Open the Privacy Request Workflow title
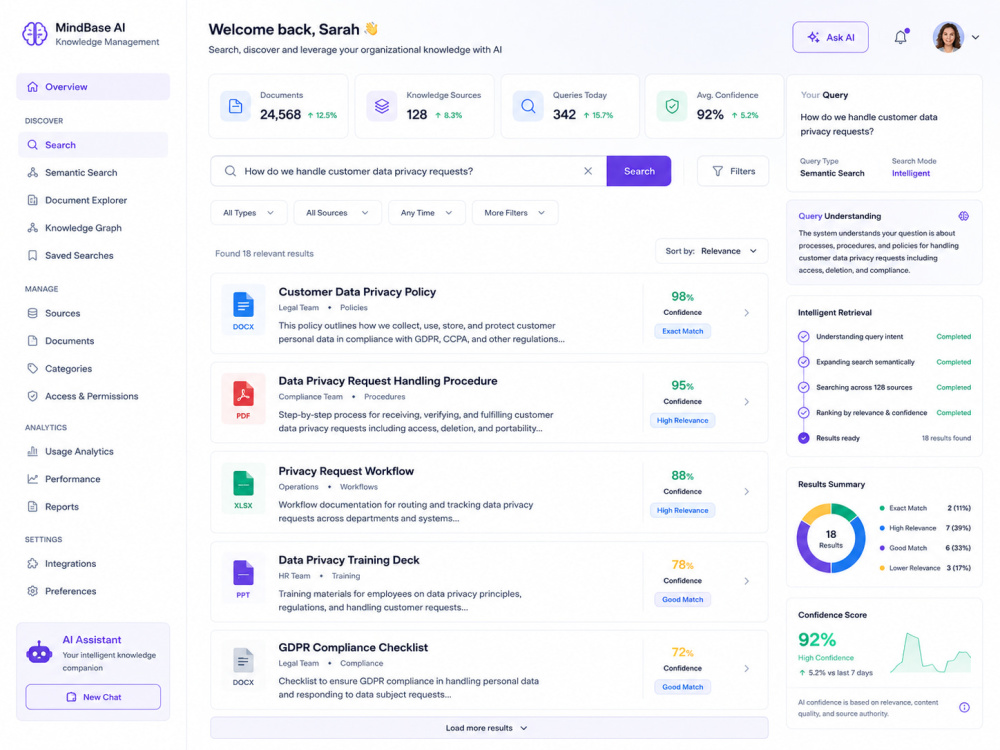 click(x=346, y=471)
